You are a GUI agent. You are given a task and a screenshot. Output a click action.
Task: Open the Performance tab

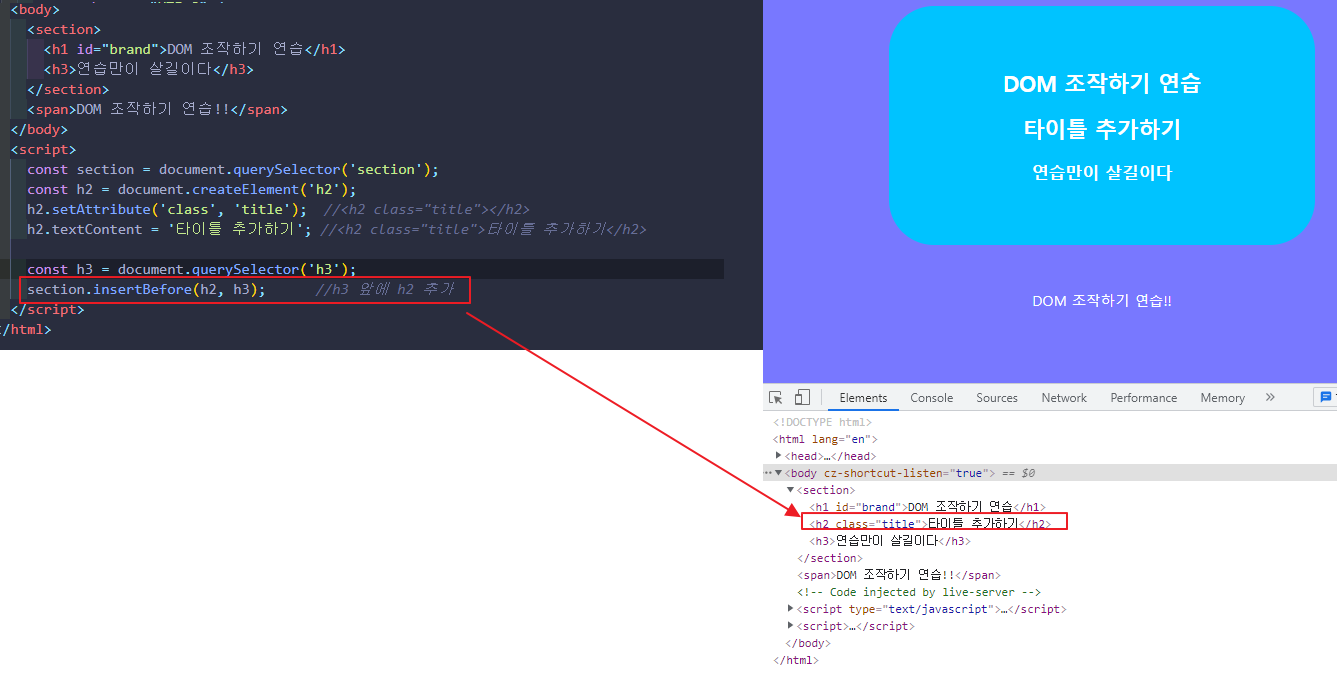click(1143, 397)
